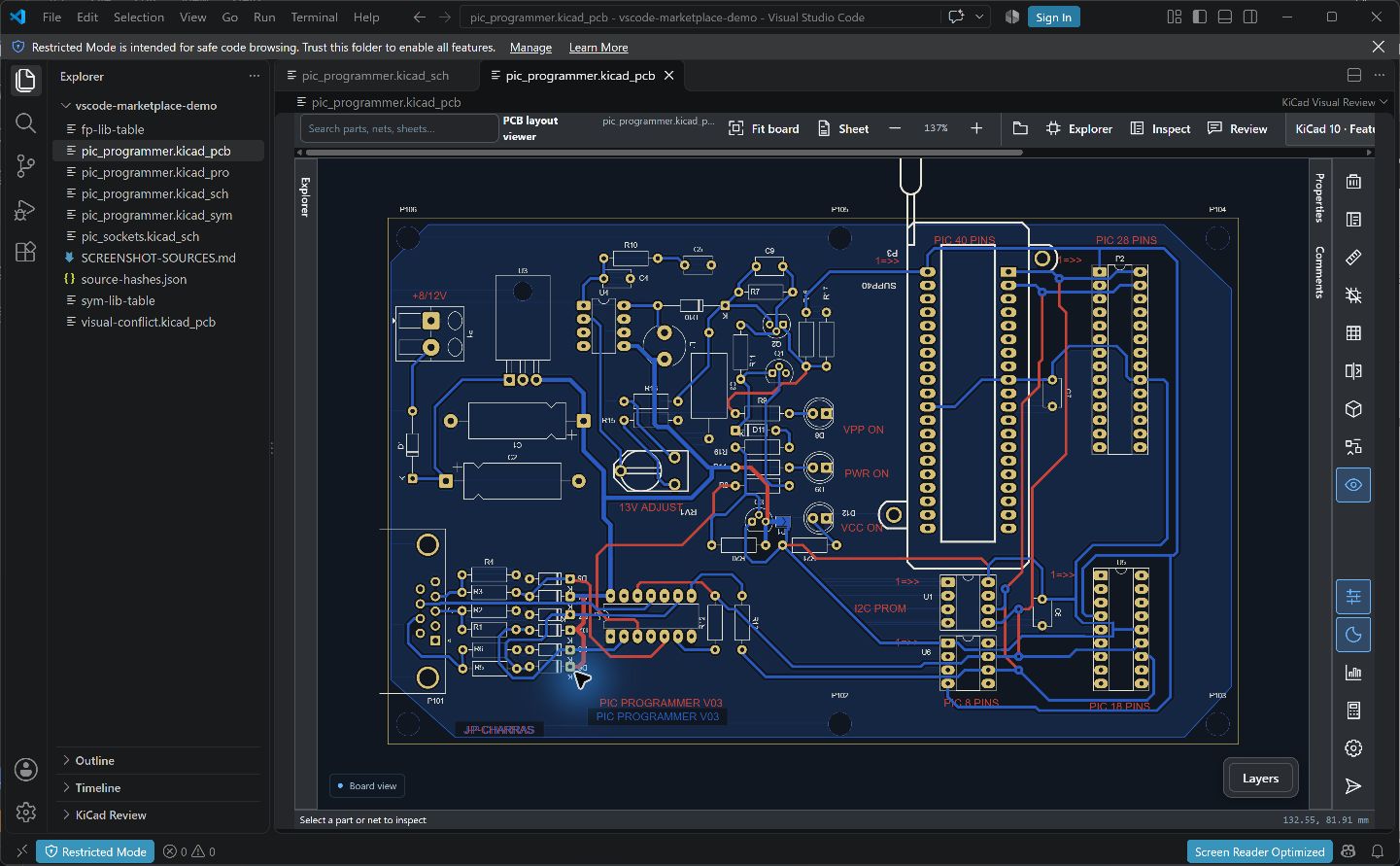
Task: Open the Manage gear in activity bar
Action: point(26,812)
